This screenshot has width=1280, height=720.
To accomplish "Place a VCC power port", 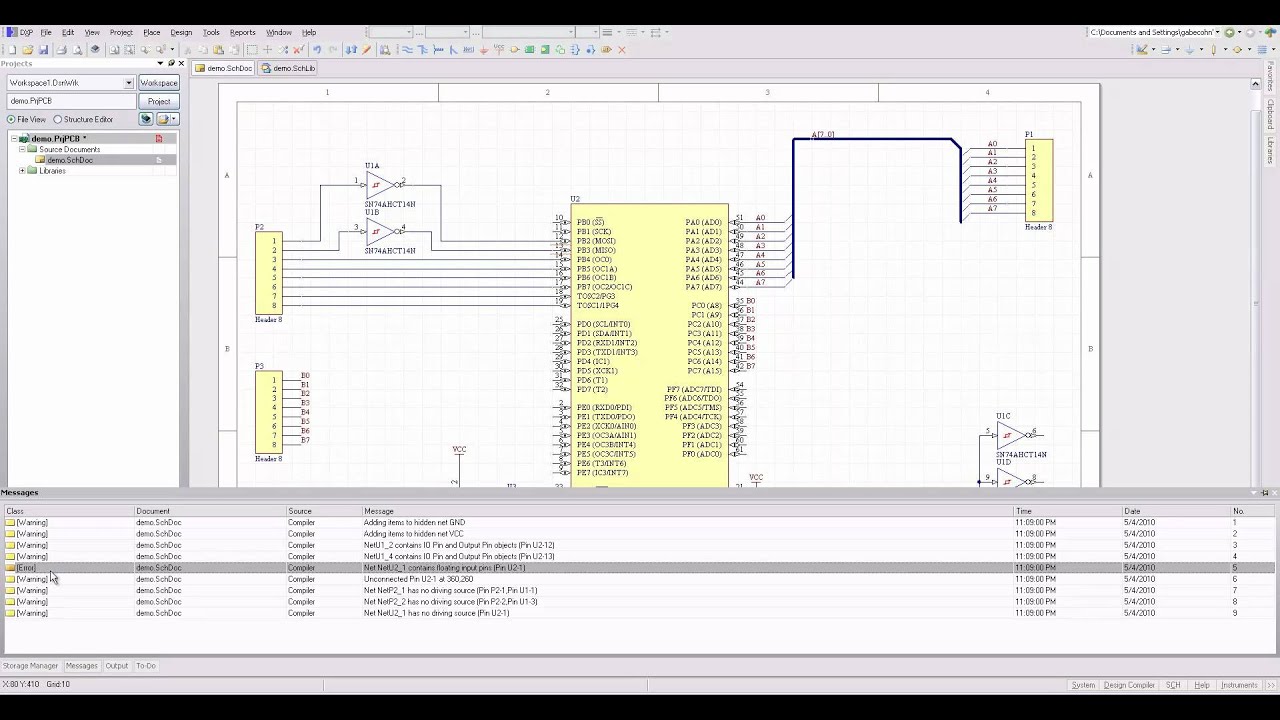I will [x=498, y=49].
